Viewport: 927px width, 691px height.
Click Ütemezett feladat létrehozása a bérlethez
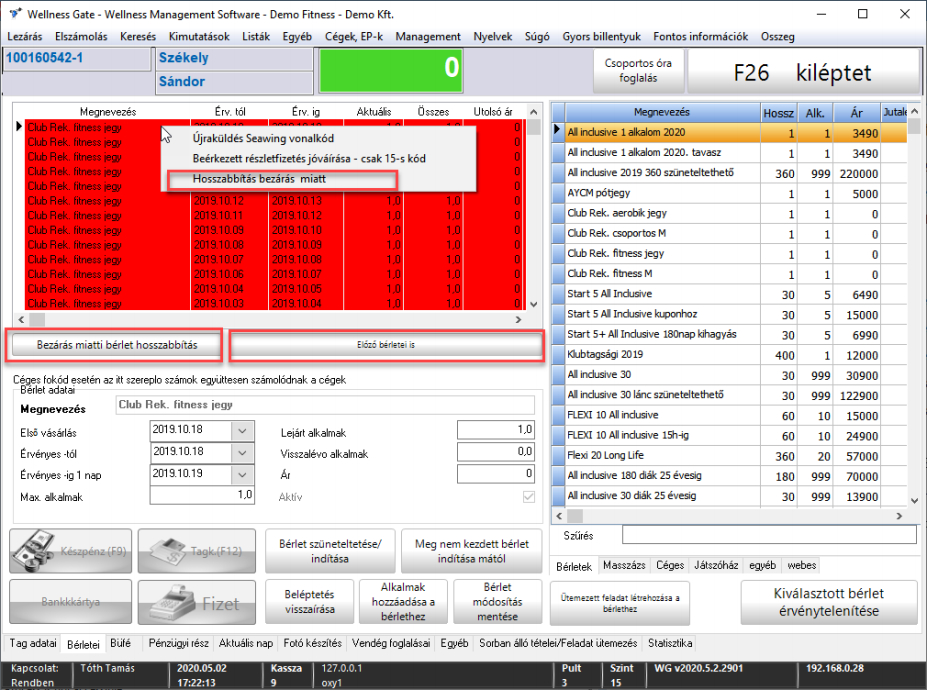click(x=620, y=603)
